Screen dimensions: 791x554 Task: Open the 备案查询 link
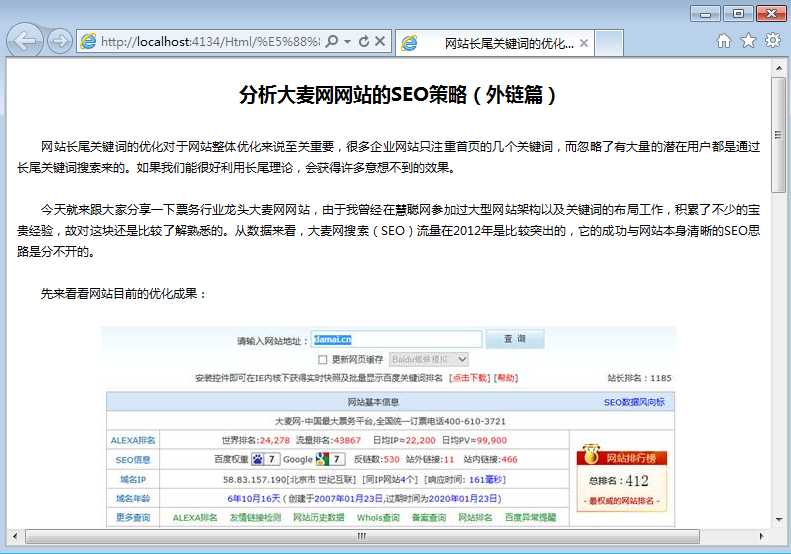click(x=429, y=518)
